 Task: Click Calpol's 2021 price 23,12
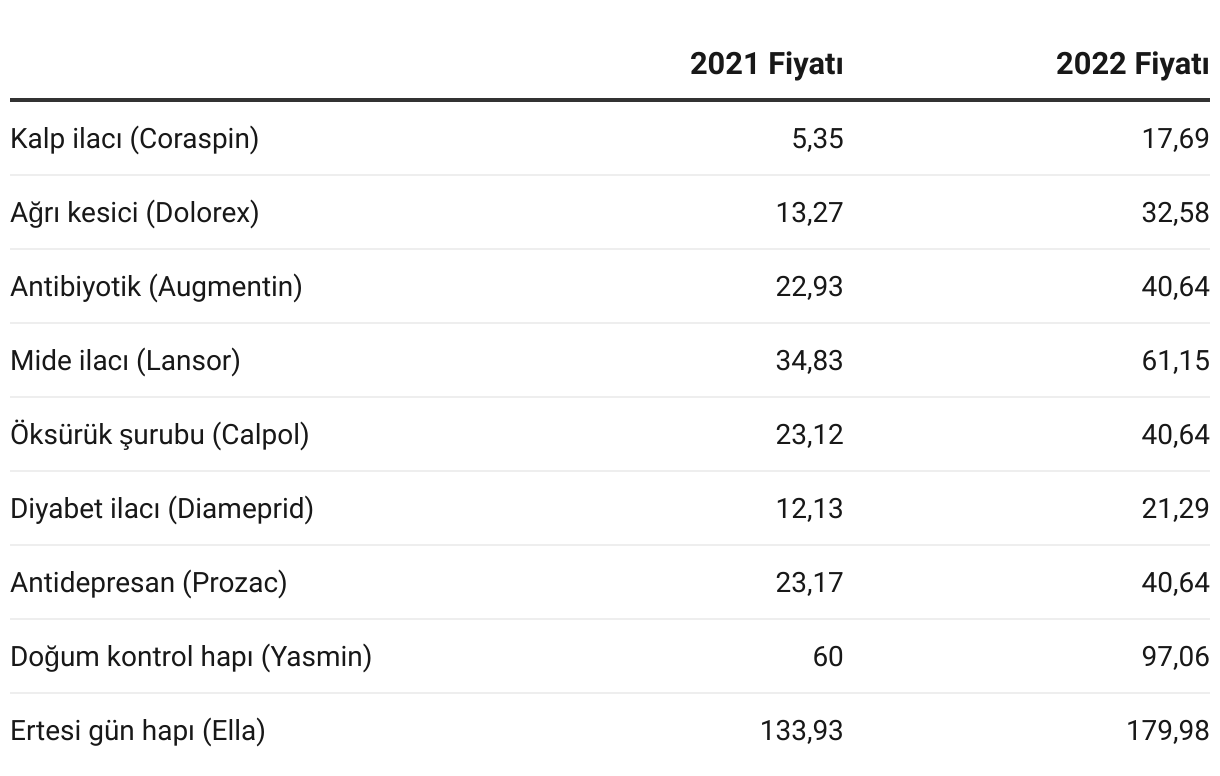(809, 435)
